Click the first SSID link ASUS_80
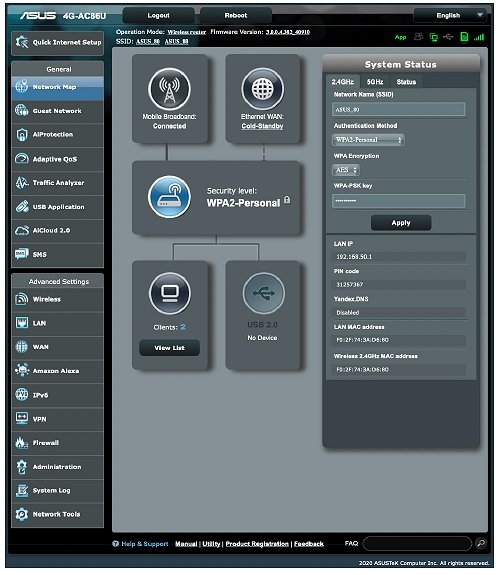Image resolution: width=503 pixels, height=575 pixels. [148, 41]
